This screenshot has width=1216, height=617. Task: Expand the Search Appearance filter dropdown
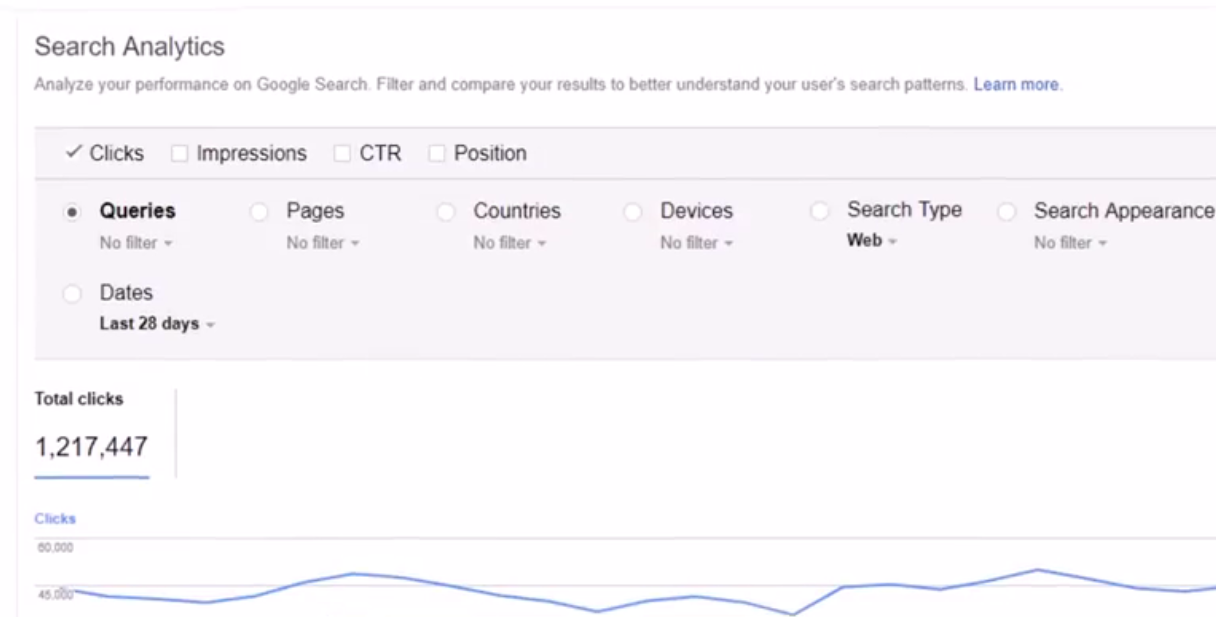click(x=1071, y=243)
